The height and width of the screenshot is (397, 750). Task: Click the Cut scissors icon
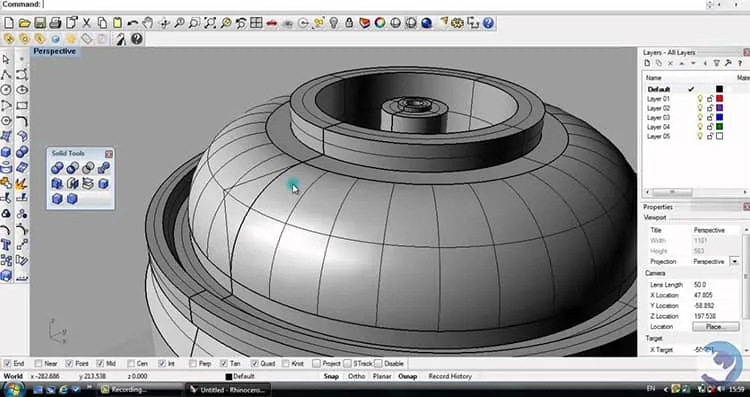point(87,23)
